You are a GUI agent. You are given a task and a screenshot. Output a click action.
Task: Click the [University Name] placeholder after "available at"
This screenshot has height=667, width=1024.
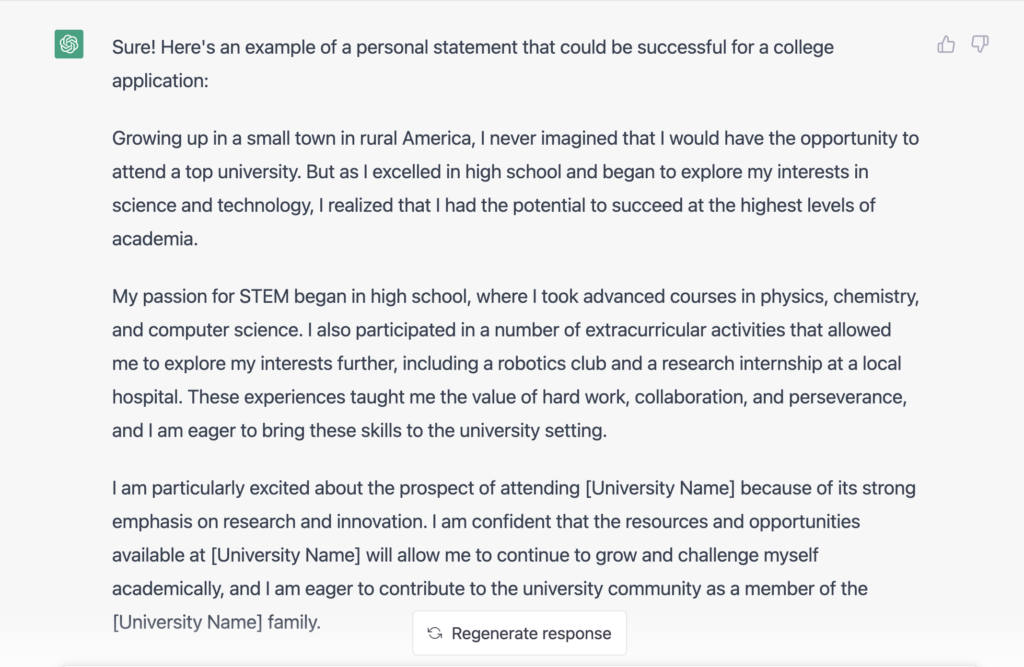(x=285, y=555)
